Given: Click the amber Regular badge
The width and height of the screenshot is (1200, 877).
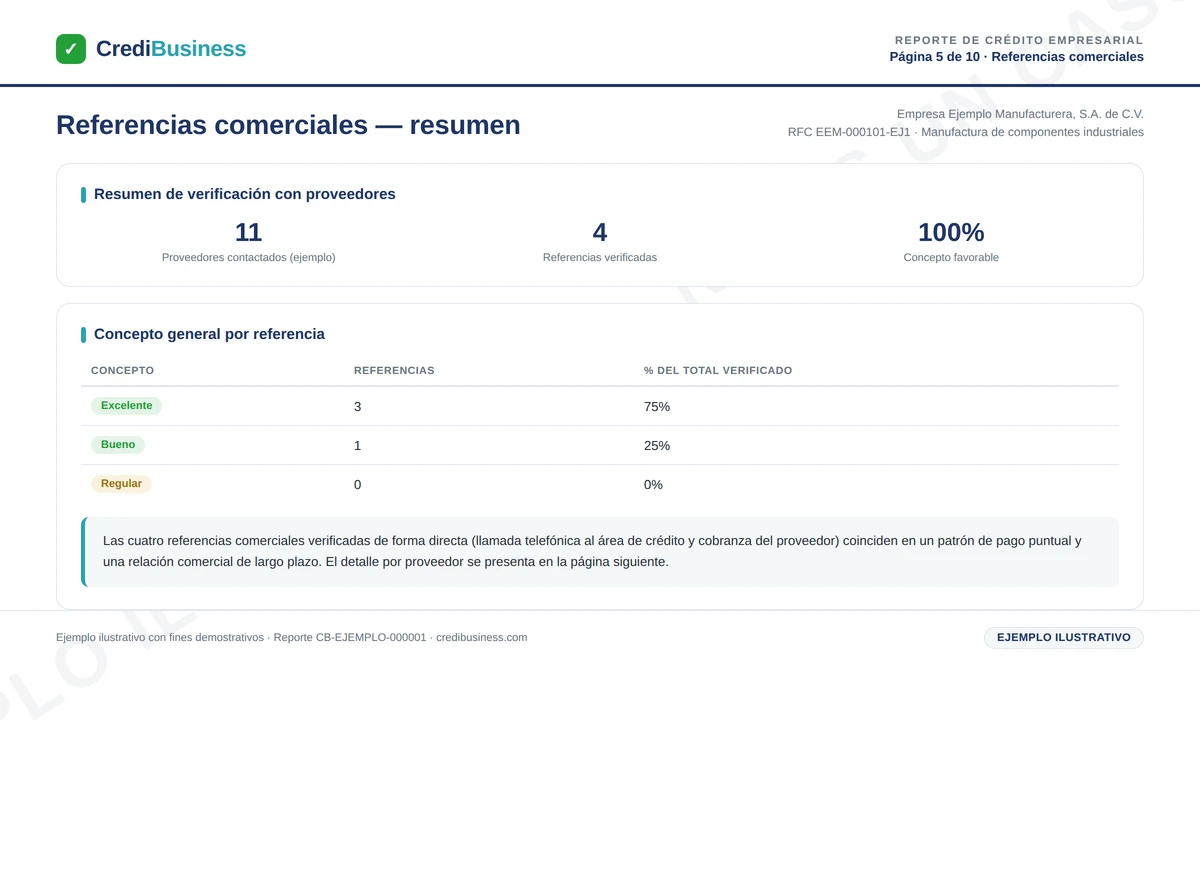Looking at the screenshot, I should click(121, 484).
